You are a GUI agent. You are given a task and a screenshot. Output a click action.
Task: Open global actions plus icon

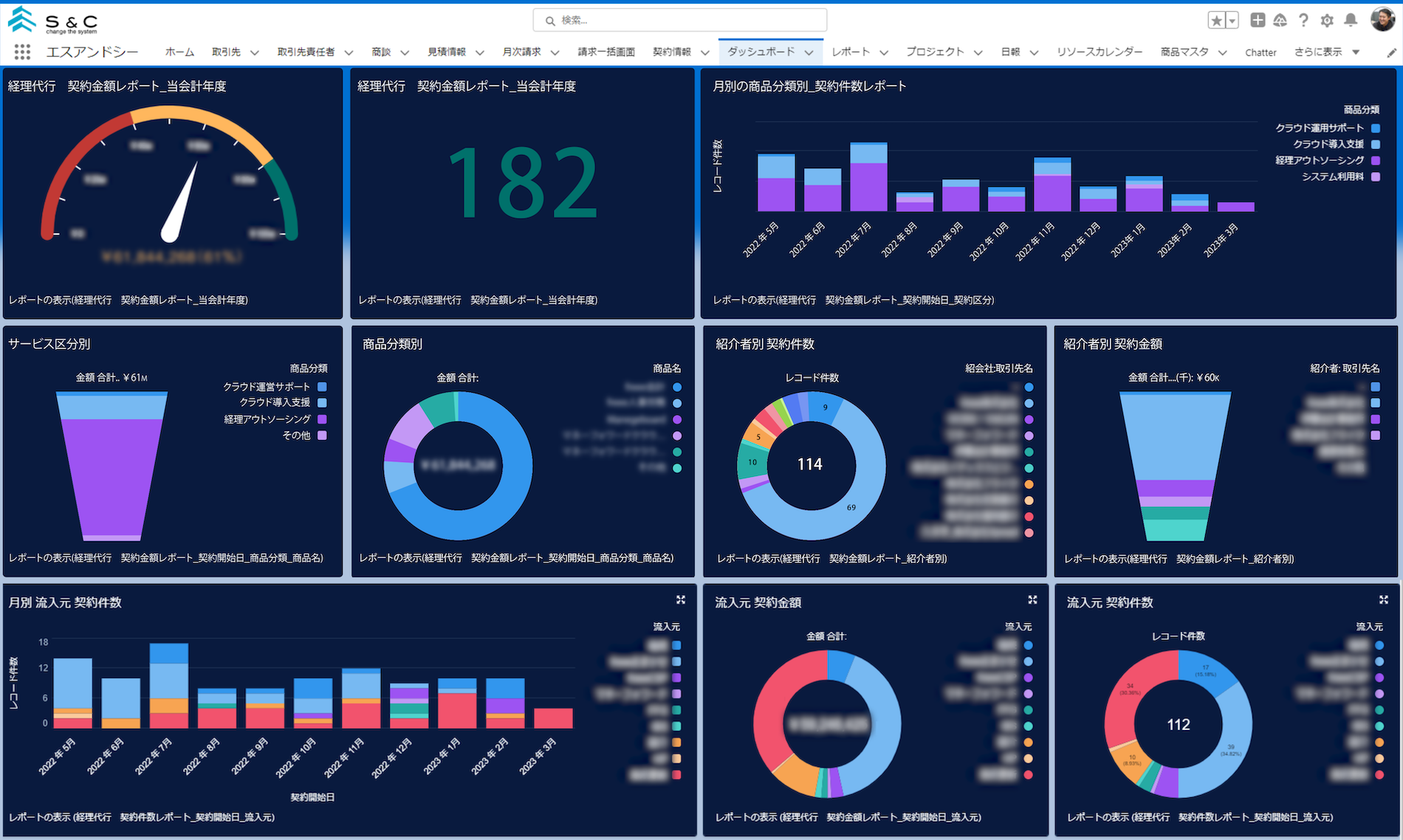click(1258, 20)
